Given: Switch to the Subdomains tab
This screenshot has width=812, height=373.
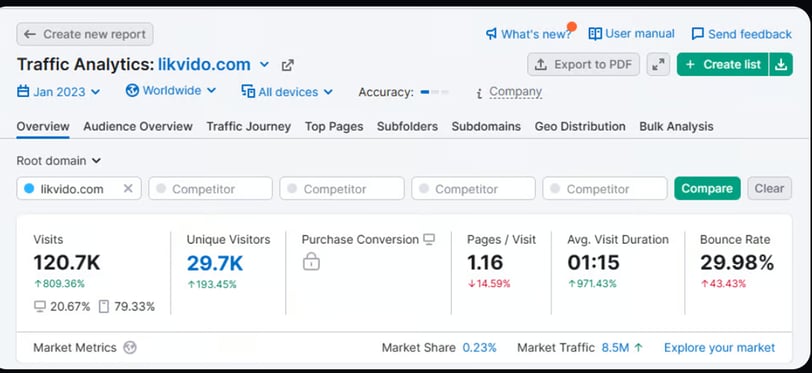Looking at the screenshot, I should tap(486, 126).
